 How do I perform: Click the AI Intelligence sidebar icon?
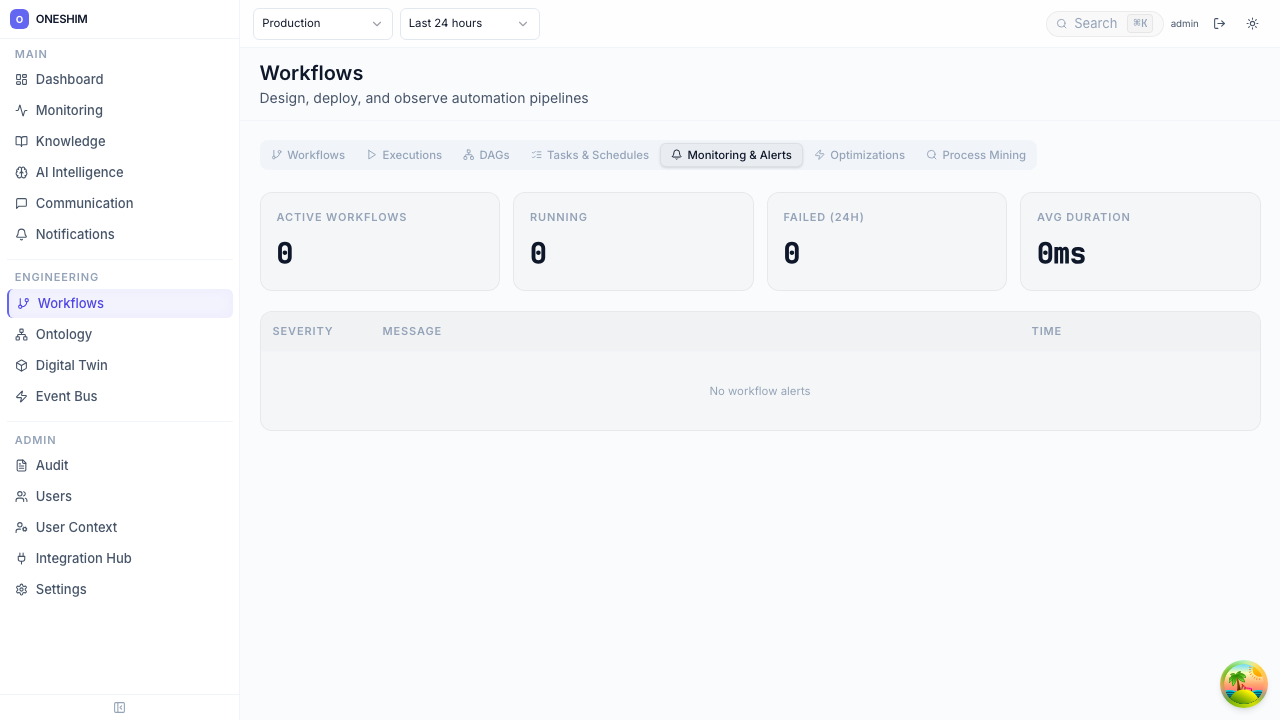(22, 172)
